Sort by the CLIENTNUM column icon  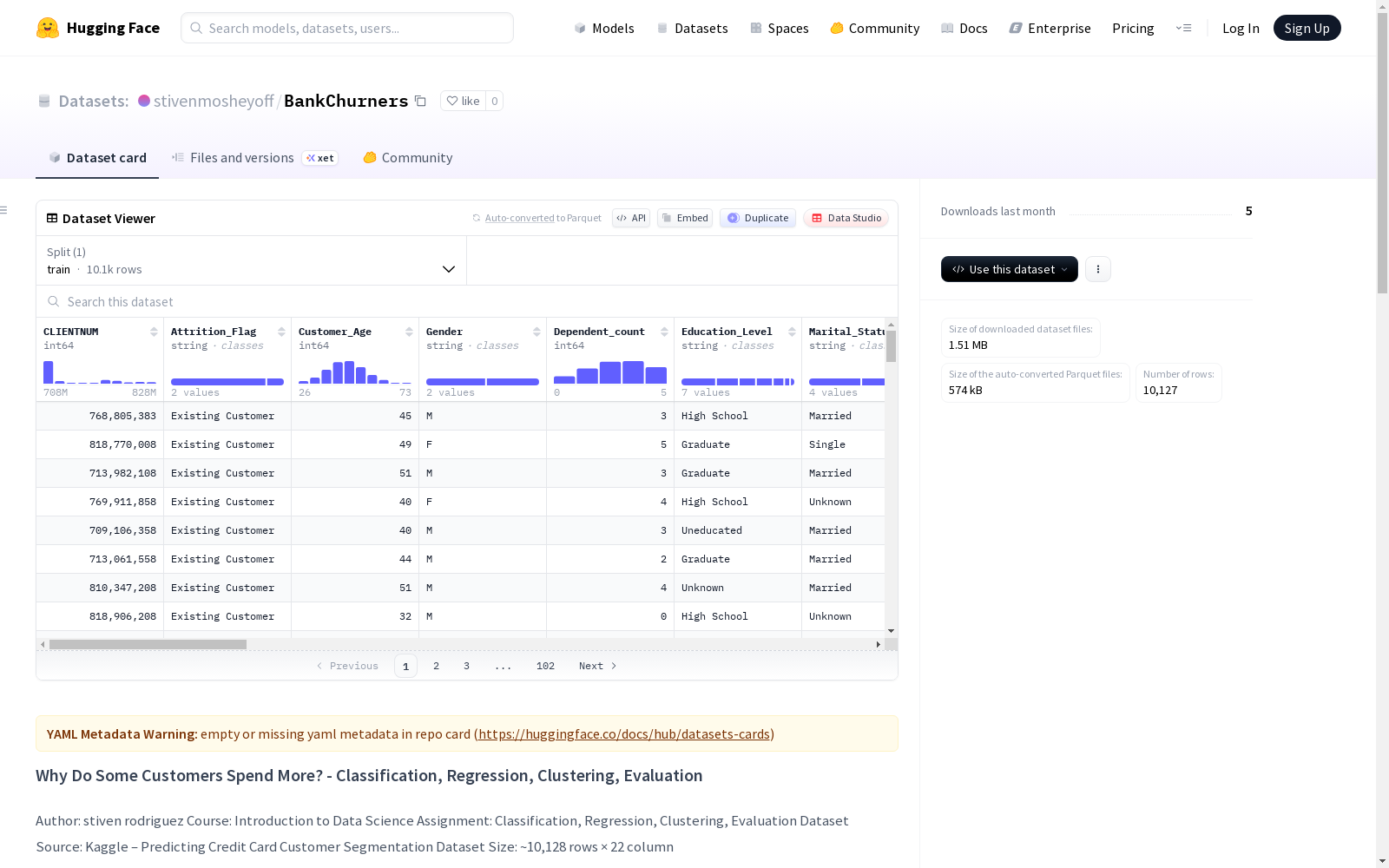tap(154, 332)
